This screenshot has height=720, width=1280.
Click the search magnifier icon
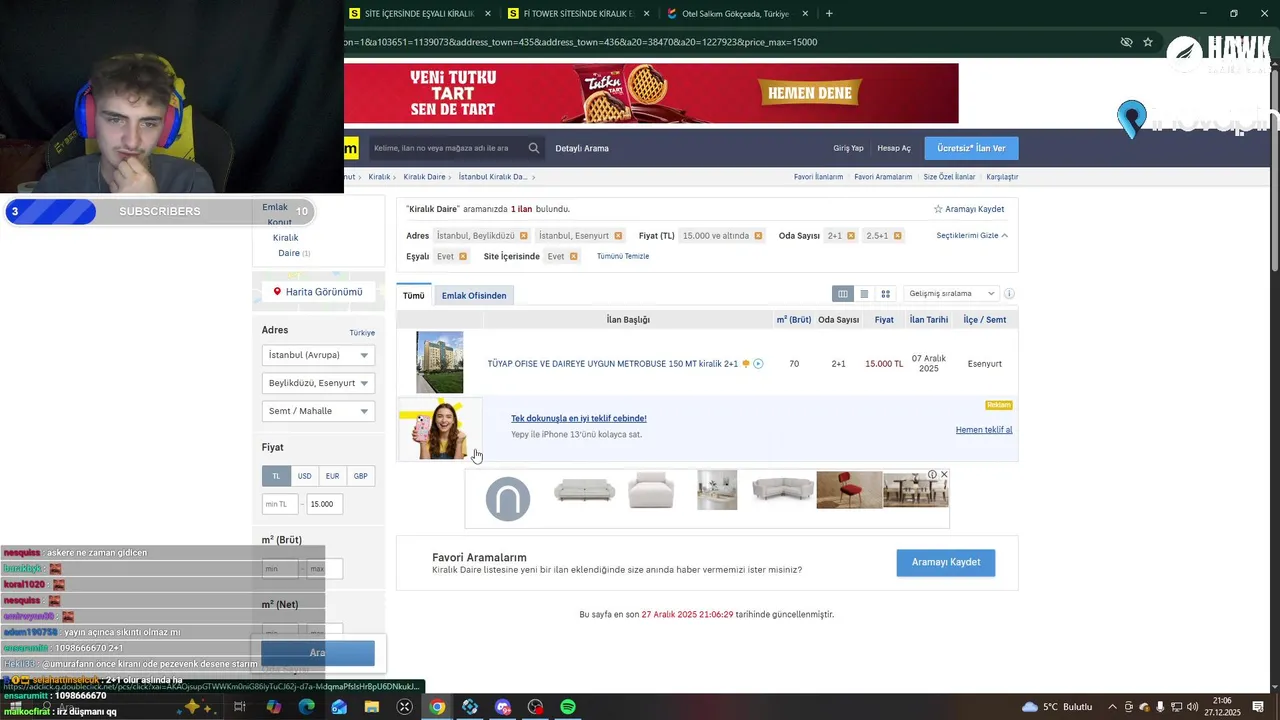coord(534,148)
